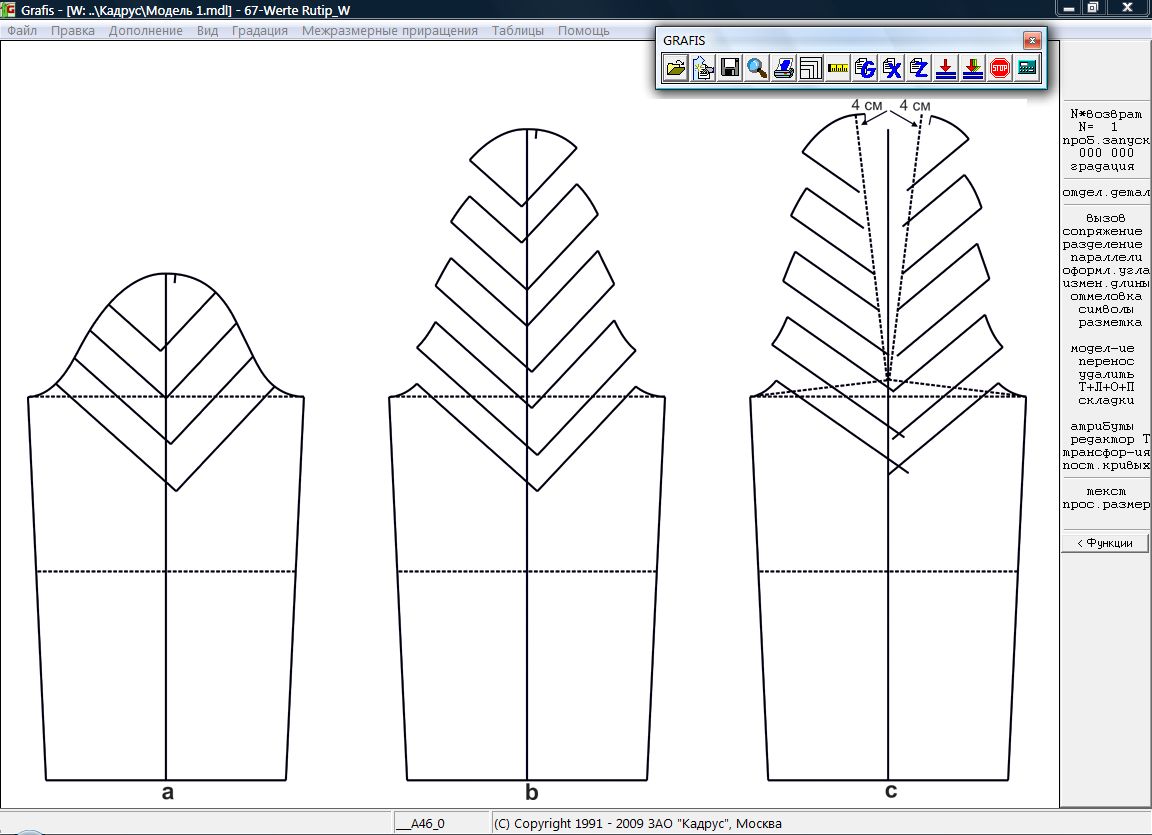
Task: Select отмеловка function
Action: (1106, 296)
